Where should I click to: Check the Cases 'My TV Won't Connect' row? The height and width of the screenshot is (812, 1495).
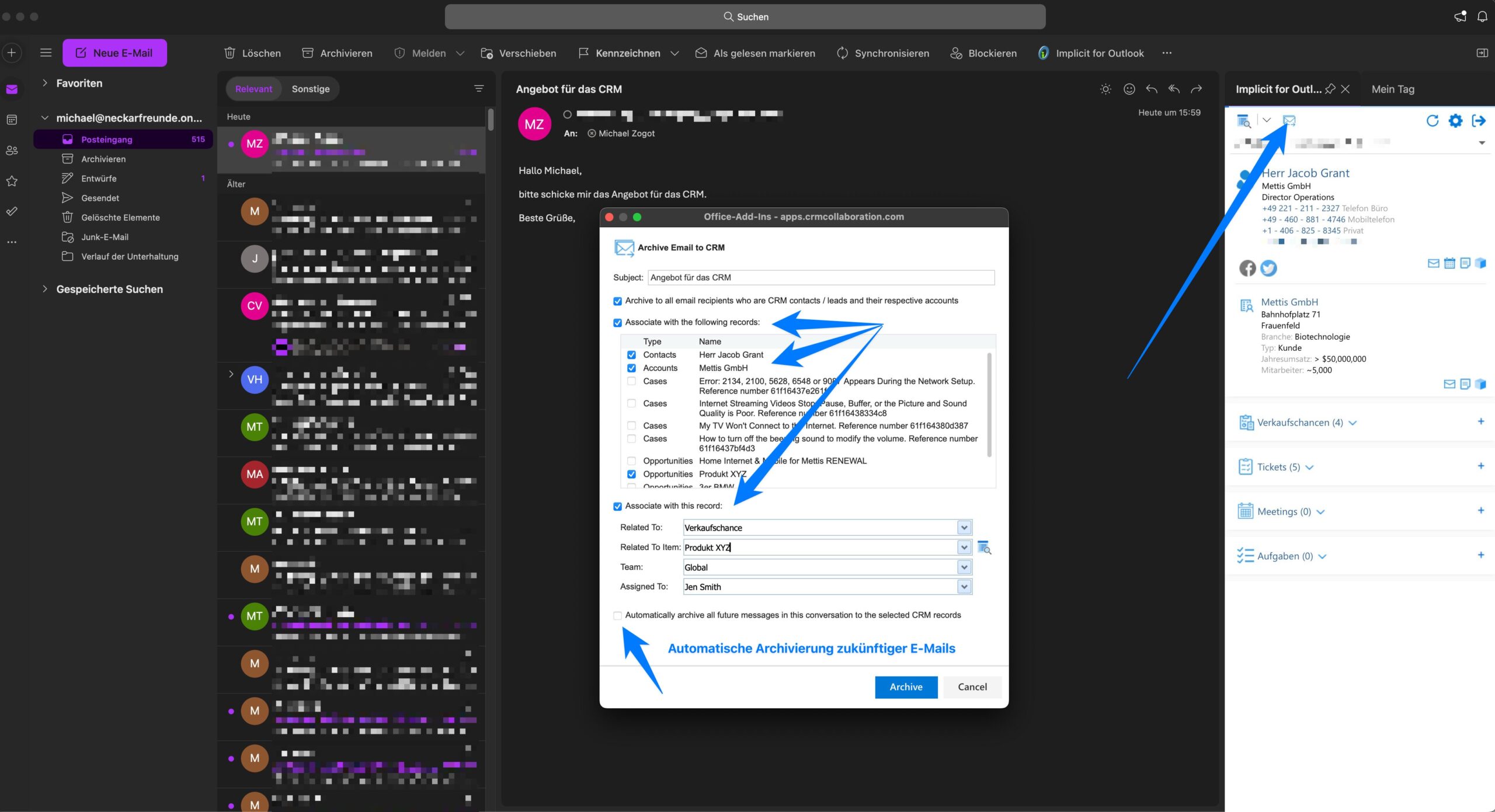[x=631, y=426]
